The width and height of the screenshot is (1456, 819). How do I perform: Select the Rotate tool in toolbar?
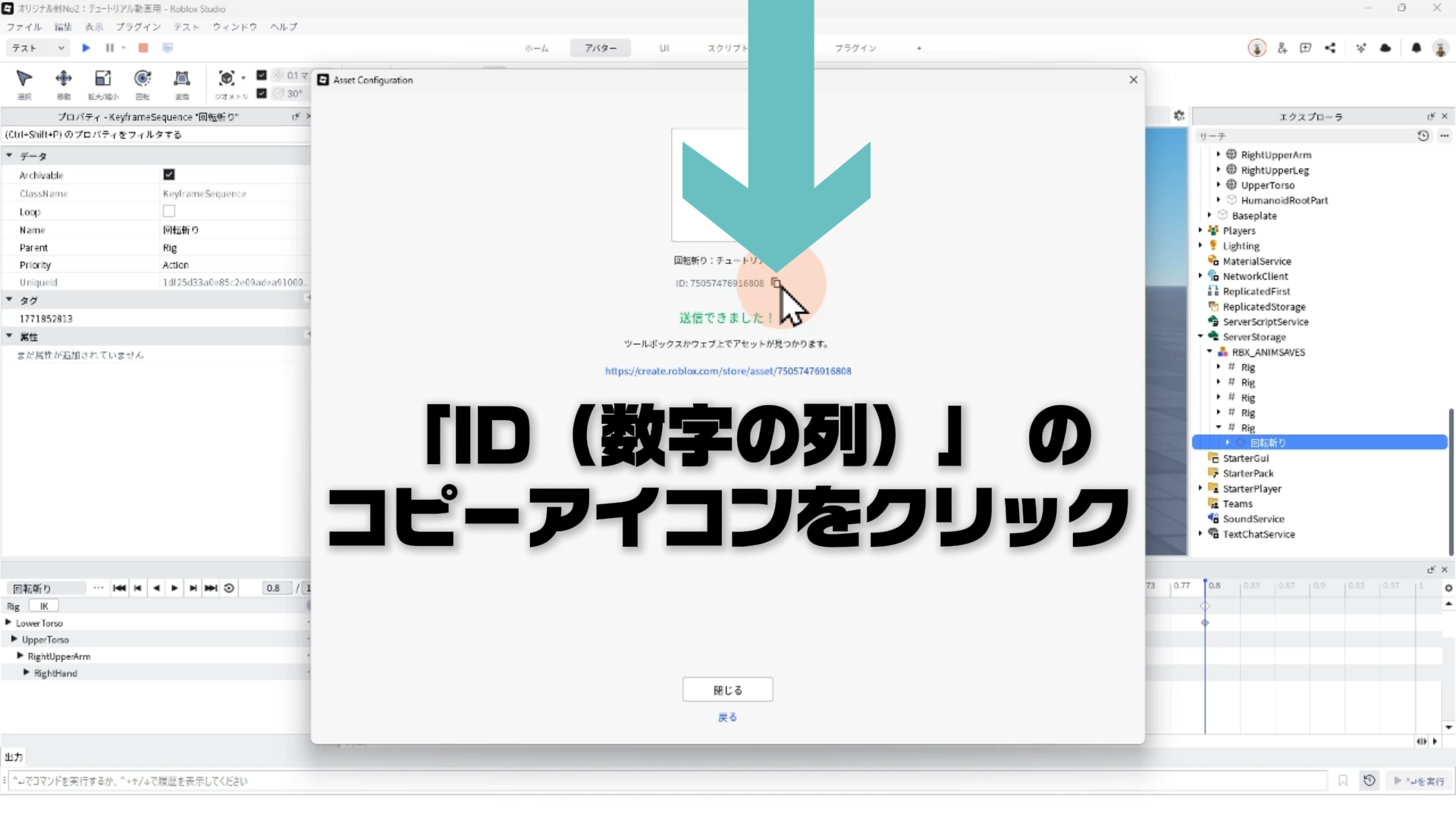[x=142, y=79]
